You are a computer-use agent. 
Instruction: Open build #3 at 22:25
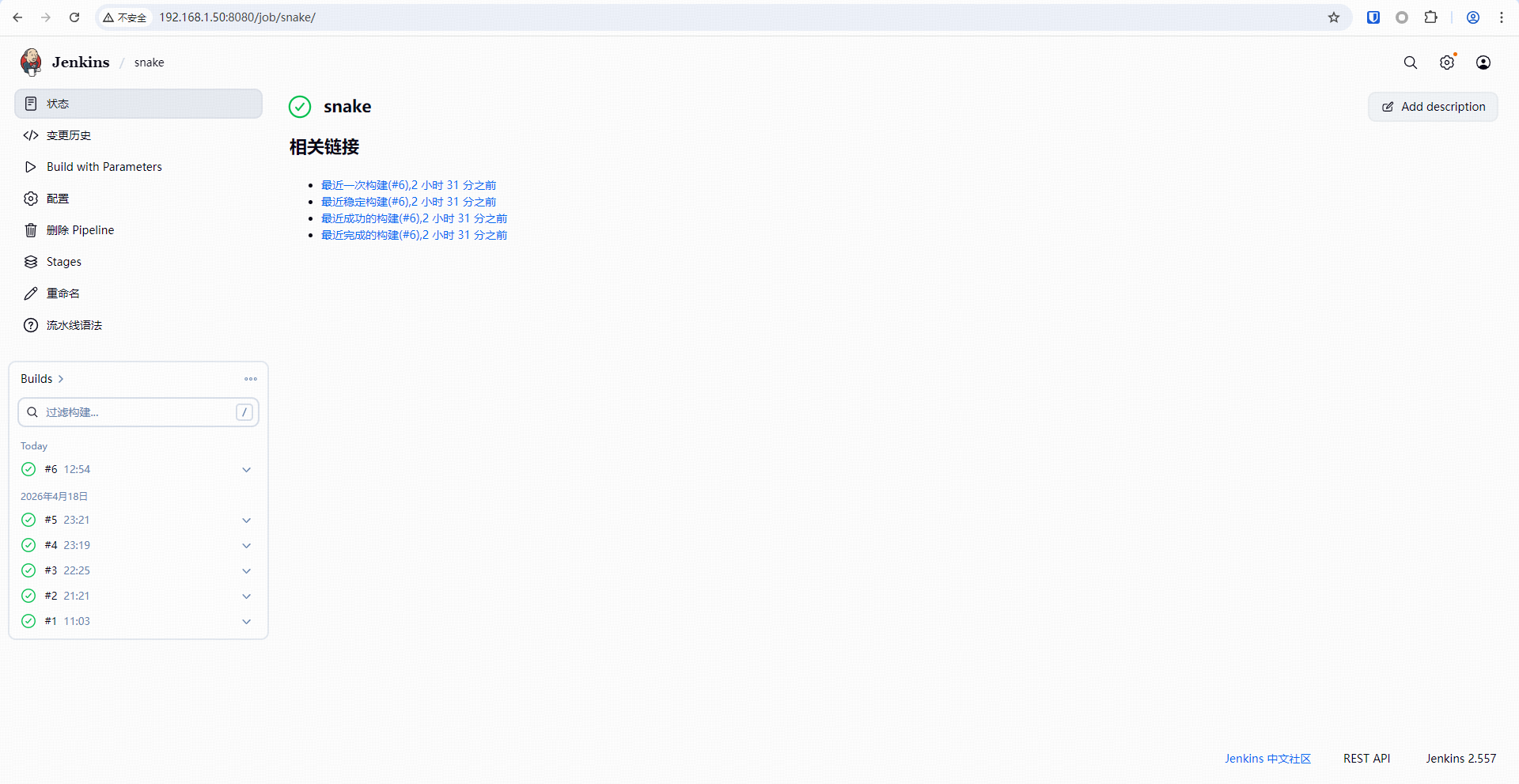(67, 570)
